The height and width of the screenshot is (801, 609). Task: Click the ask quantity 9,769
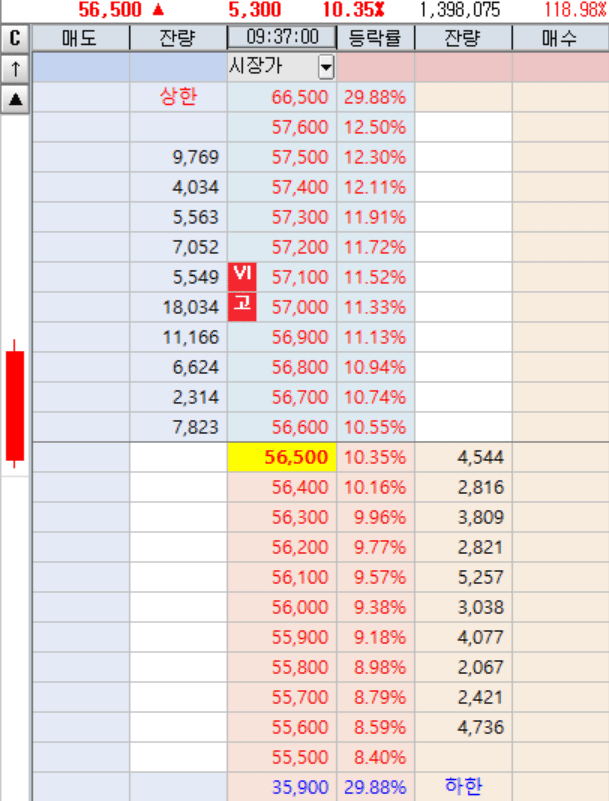[x=178, y=157]
